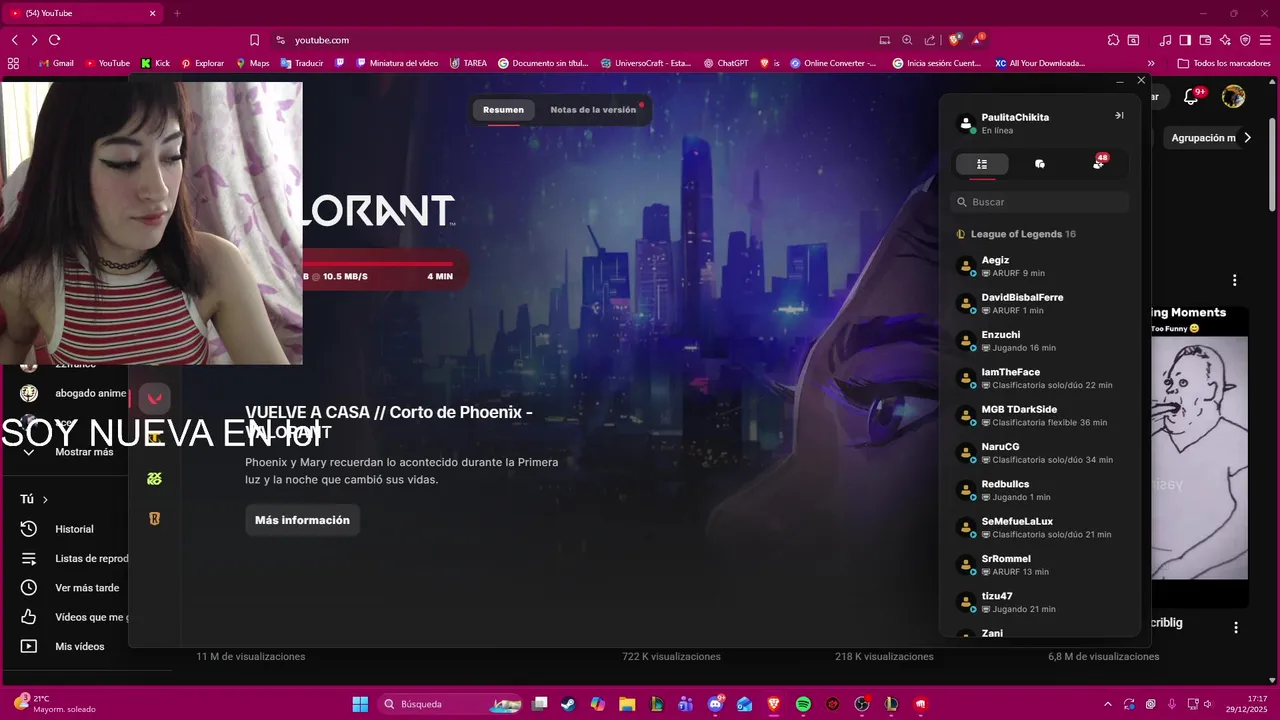Open Brave Shields lion icon
The width and height of the screenshot is (1280, 720).
[955, 40]
